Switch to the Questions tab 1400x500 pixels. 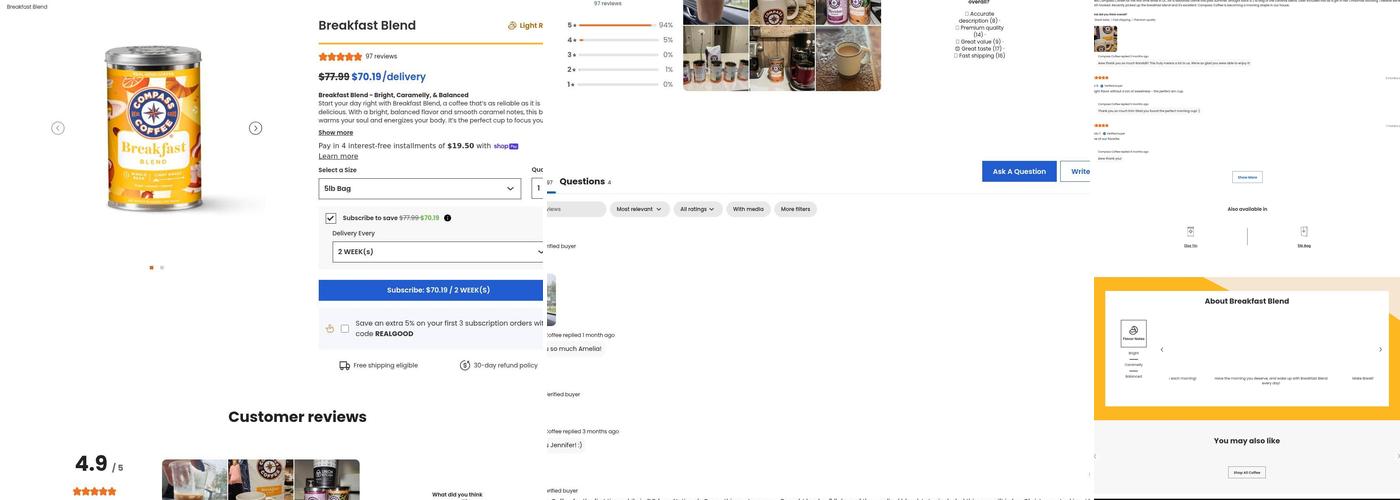click(584, 182)
